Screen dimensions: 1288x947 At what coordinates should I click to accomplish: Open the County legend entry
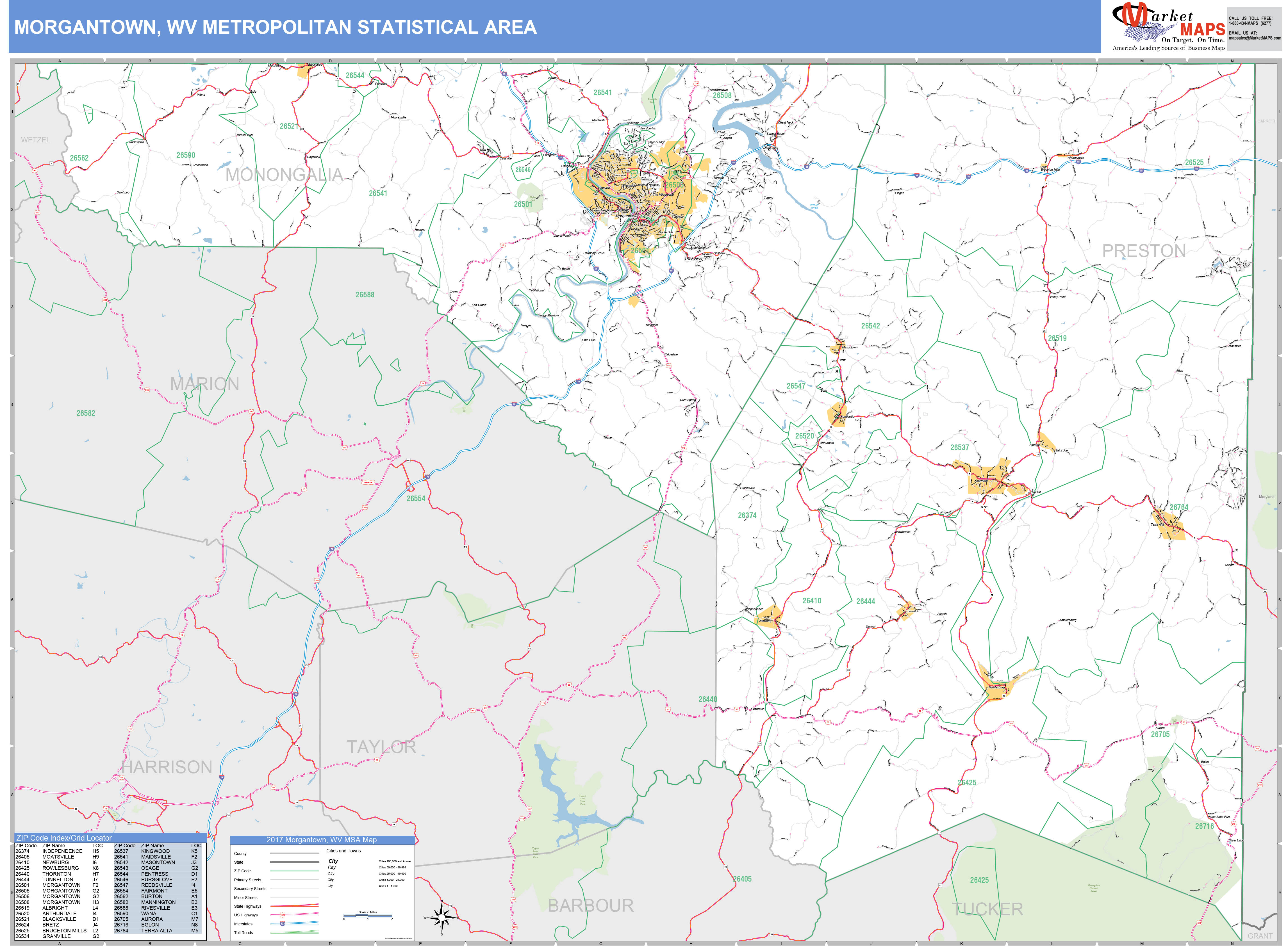tap(241, 854)
